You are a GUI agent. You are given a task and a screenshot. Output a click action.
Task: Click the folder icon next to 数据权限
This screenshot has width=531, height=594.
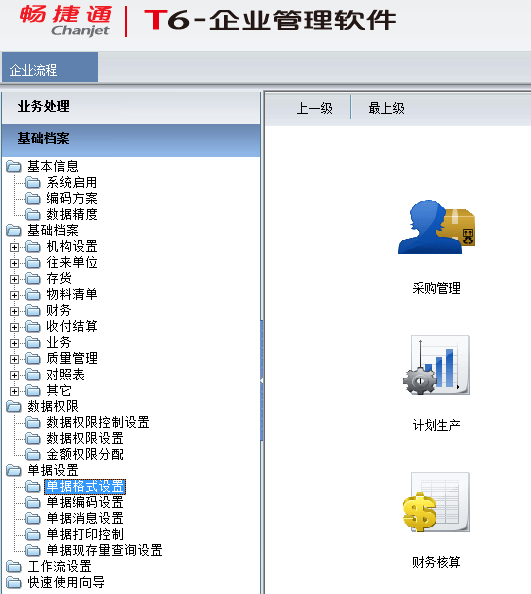pos(14,406)
